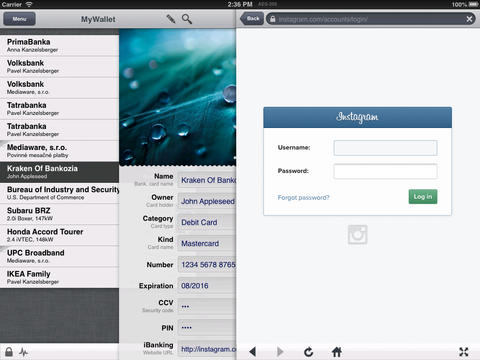Screen dimensions: 480x360
Task: Lock the wallet with the padlock icon
Action: click(x=9, y=352)
